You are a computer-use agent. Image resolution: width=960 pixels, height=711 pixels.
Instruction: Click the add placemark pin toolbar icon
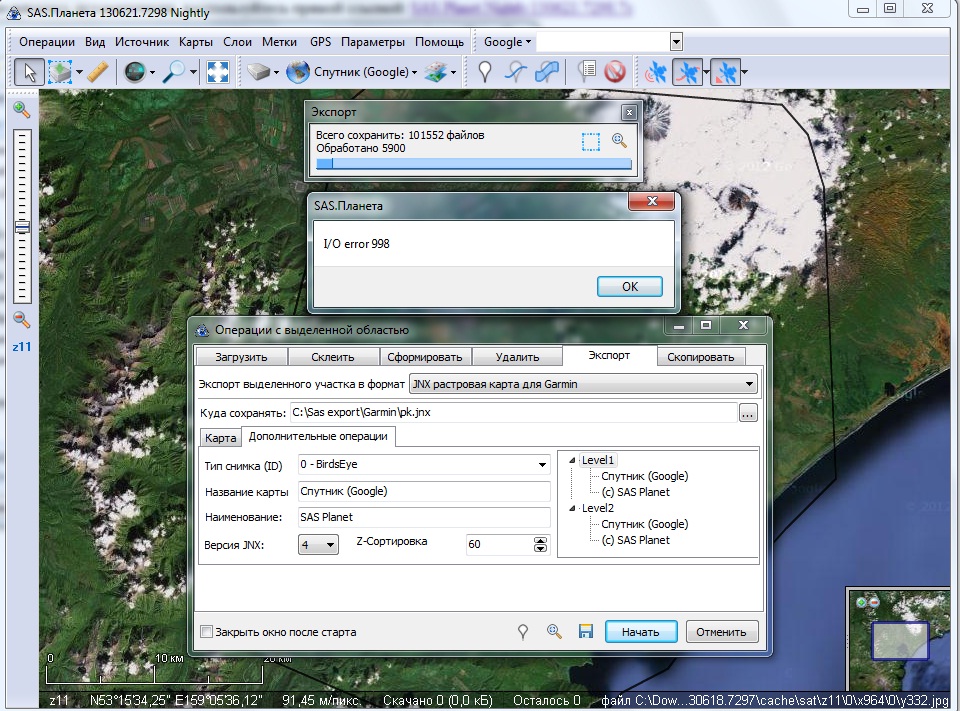point(485,72)
